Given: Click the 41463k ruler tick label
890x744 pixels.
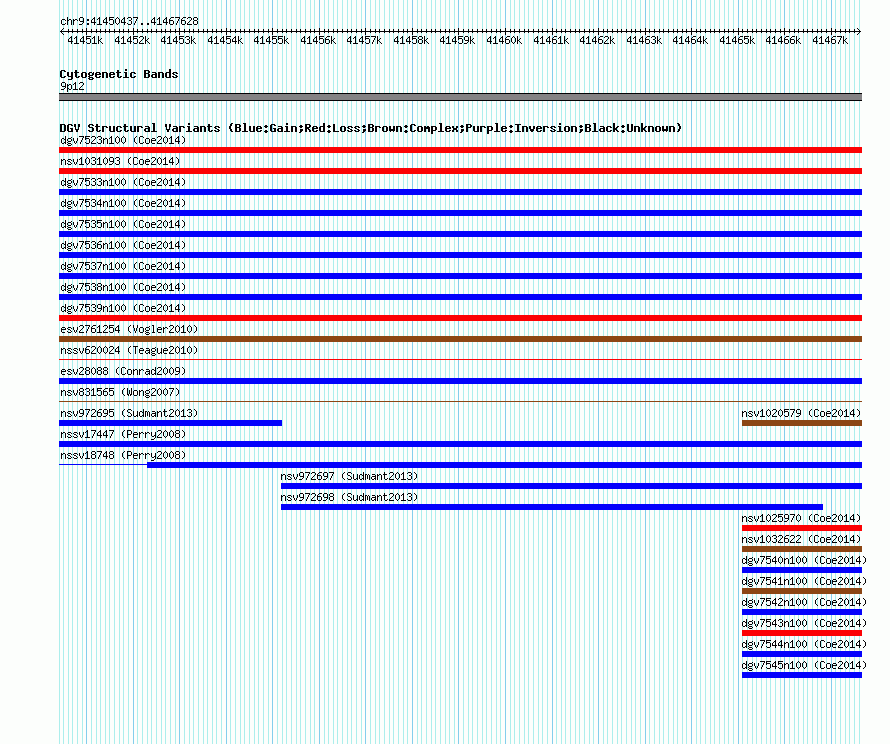Looking at the screenshot, I should coord(644,40).
